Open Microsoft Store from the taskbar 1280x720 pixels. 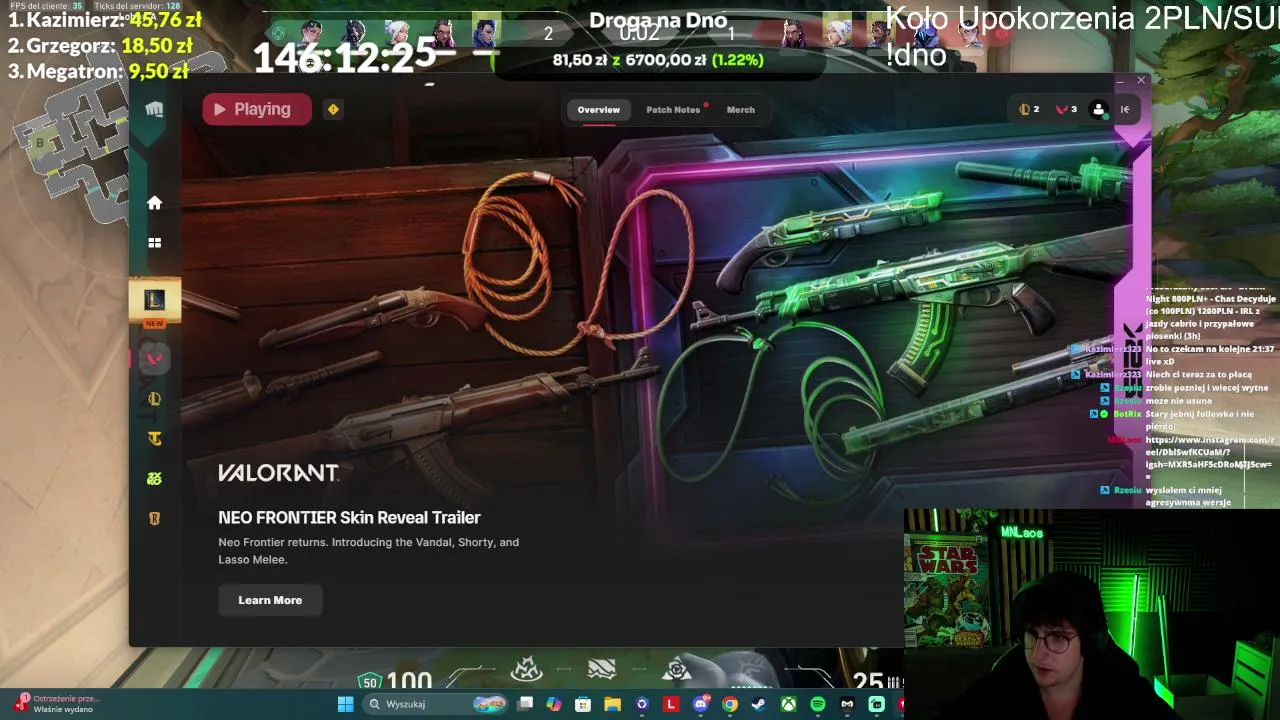[x=583, y=704]
